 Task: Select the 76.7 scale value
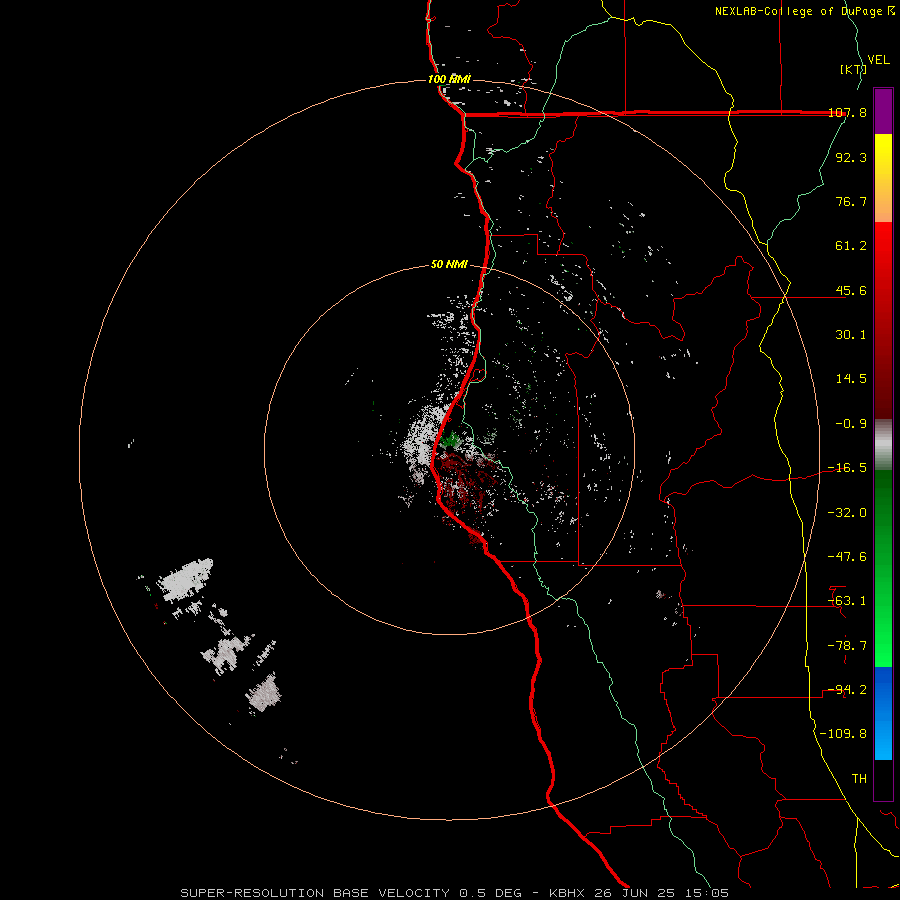851,201
